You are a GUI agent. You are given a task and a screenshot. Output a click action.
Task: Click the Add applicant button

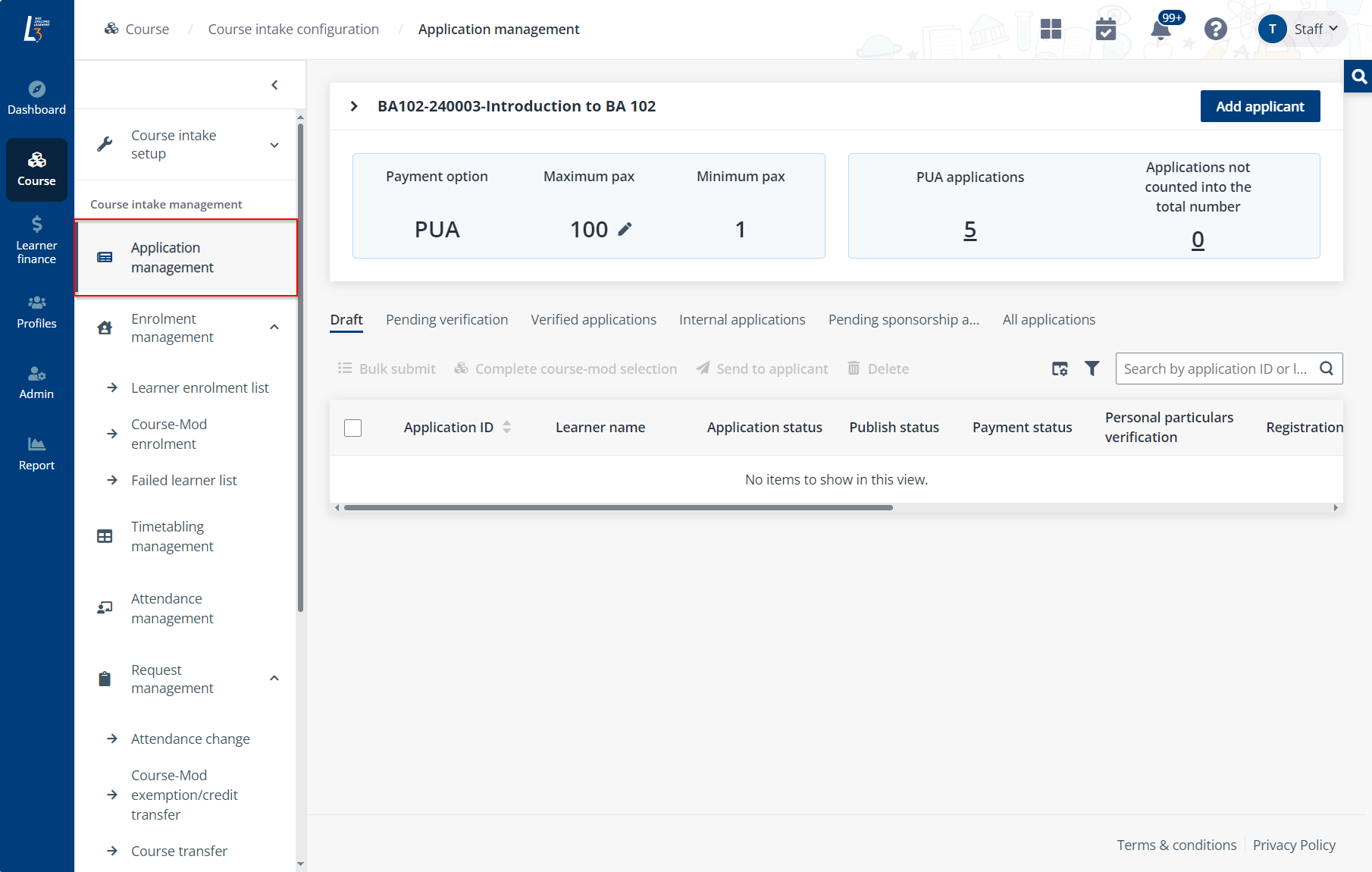point(1259,106)
